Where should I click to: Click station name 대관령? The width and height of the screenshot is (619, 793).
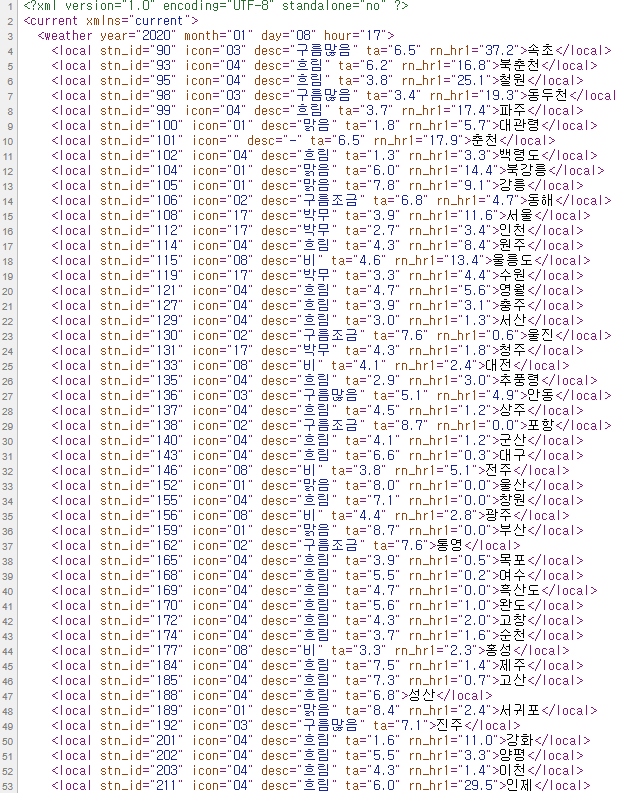click(x=520, y=125)
